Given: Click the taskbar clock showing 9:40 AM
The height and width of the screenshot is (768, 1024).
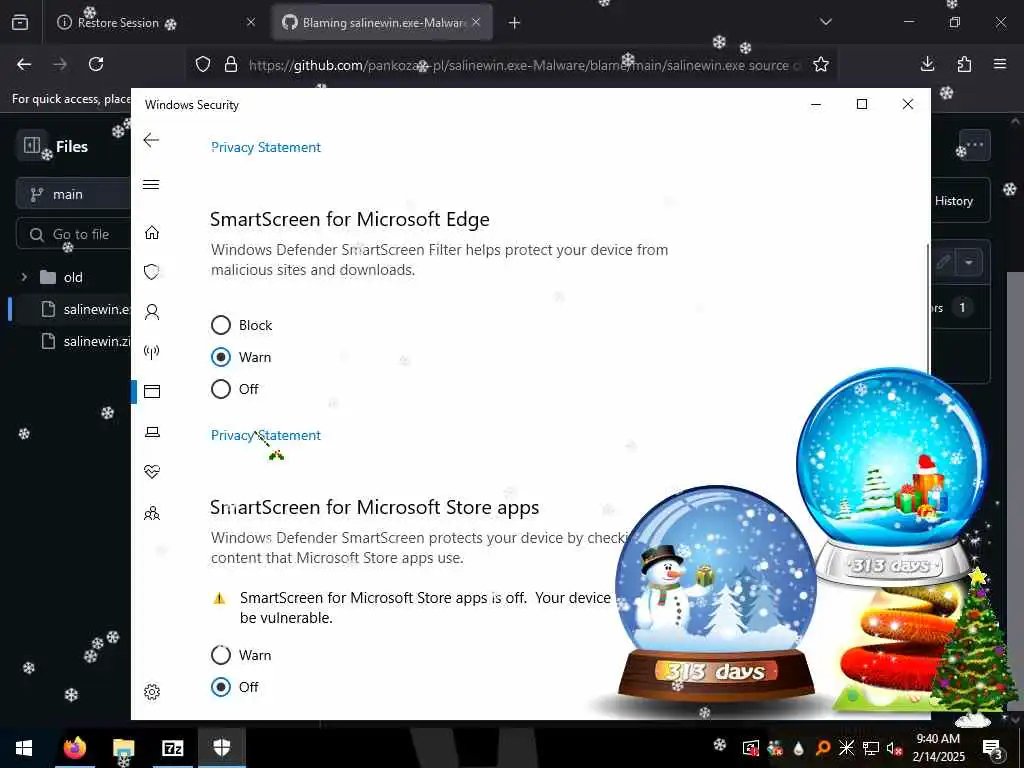Looking at the screenshot, I should (938, 748).
